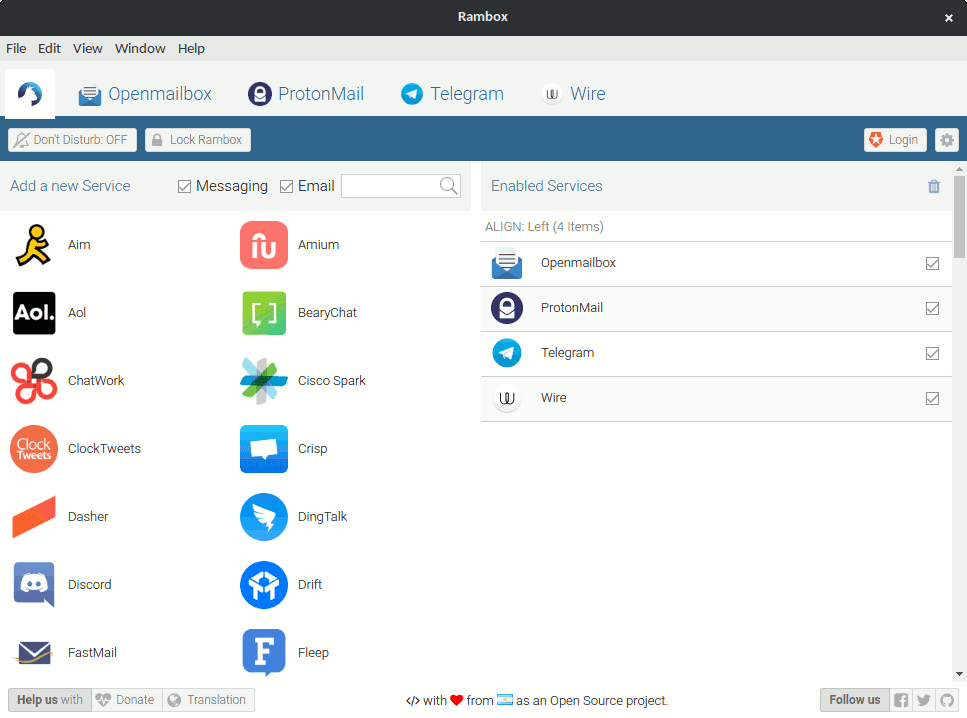Image resolution: width=967 pixels, height=718 pixels.
Task: Choose the BearyChat green bracket icon
Action: pos(264,313)
